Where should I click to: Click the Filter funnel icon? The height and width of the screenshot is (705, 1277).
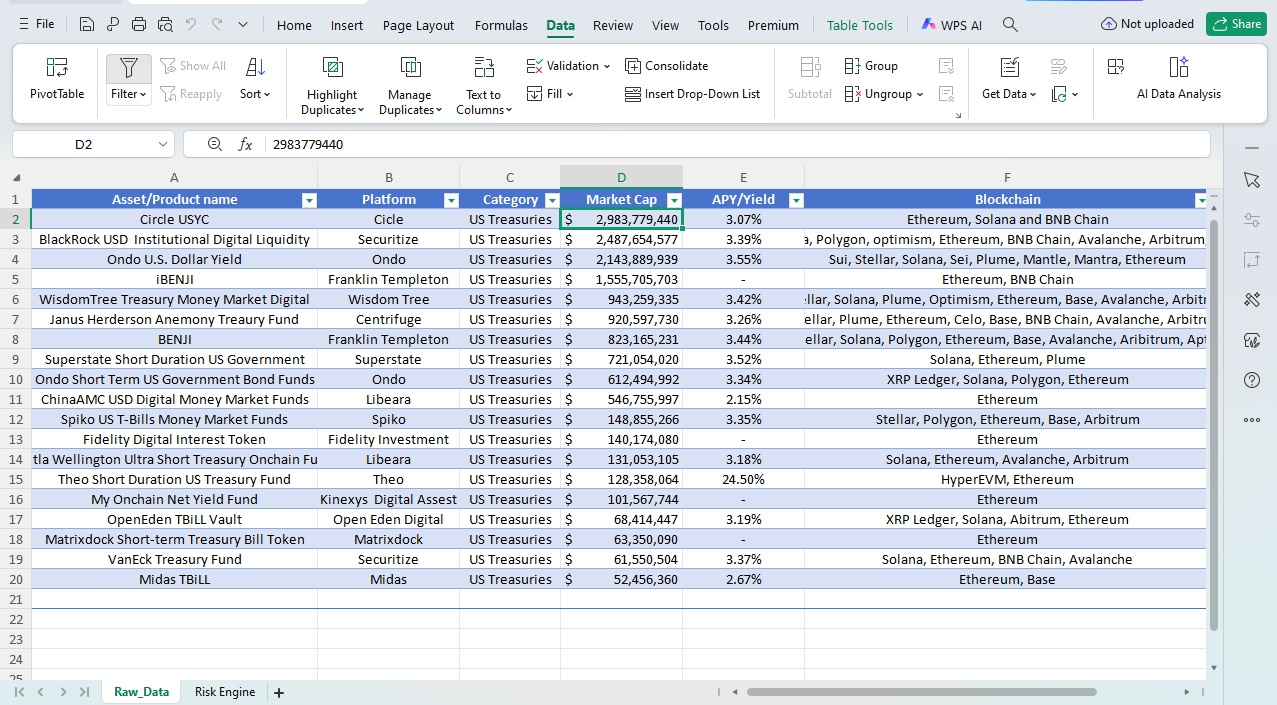[129, 68]
